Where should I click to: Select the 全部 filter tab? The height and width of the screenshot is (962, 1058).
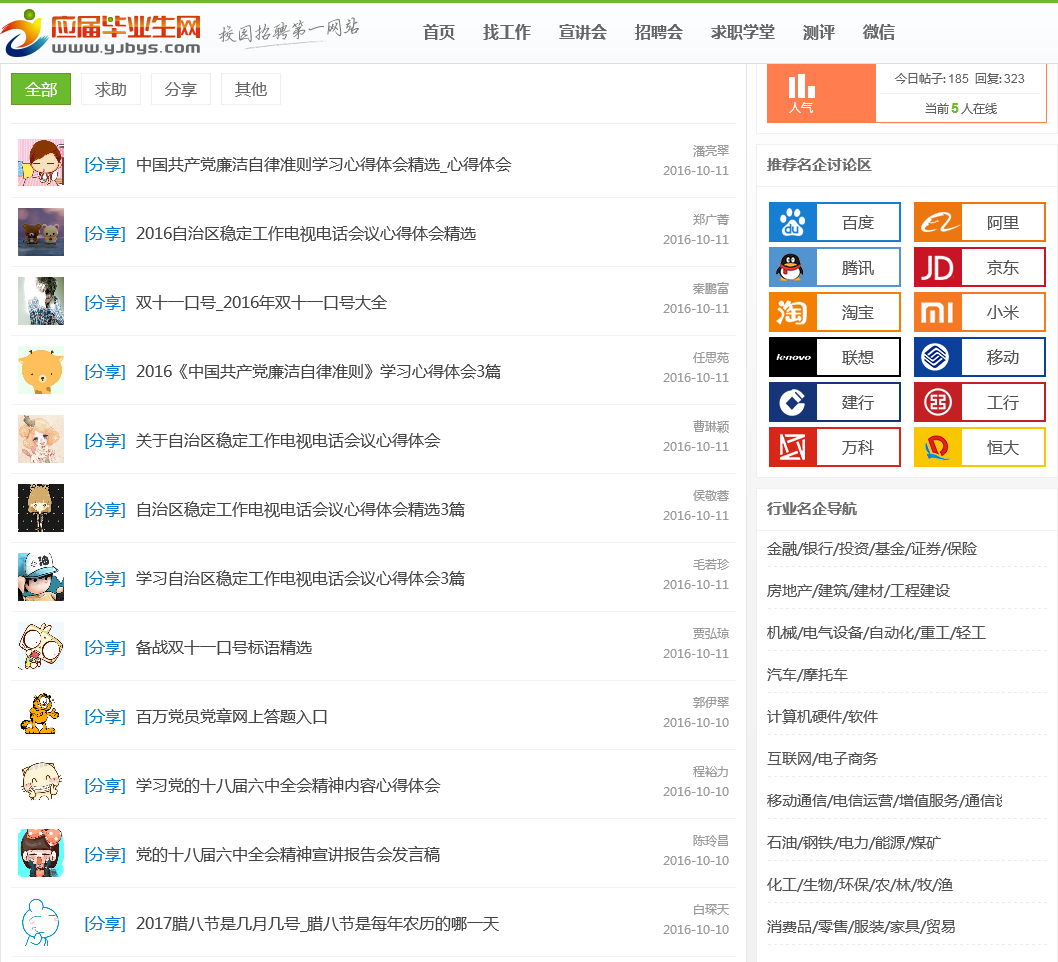click(41, 89)
